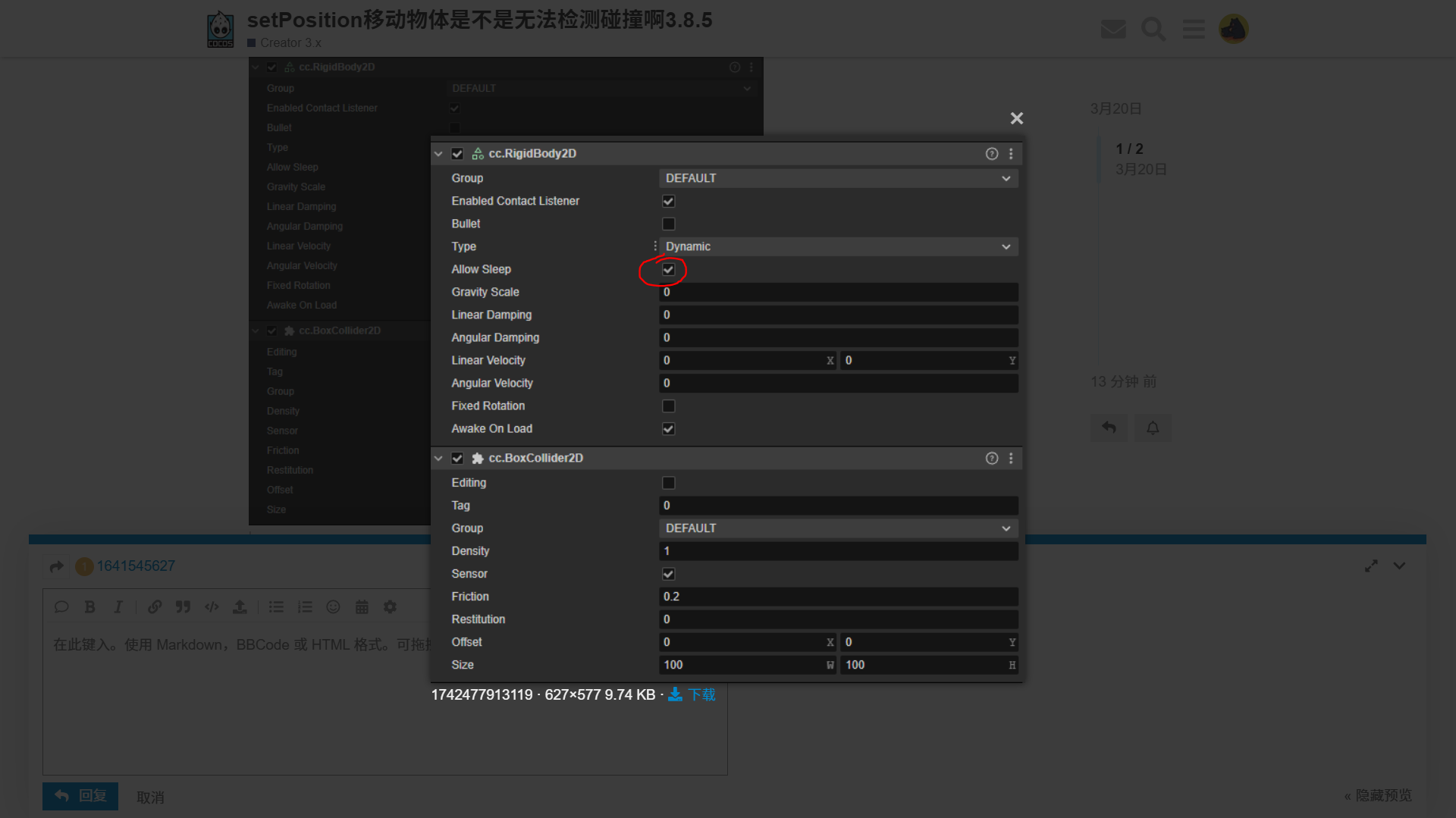Jump to the 13 分钟 前 timeline end
This screenshot has height=818, width=1456.
pyautogui.click(x=1124, y=381)
